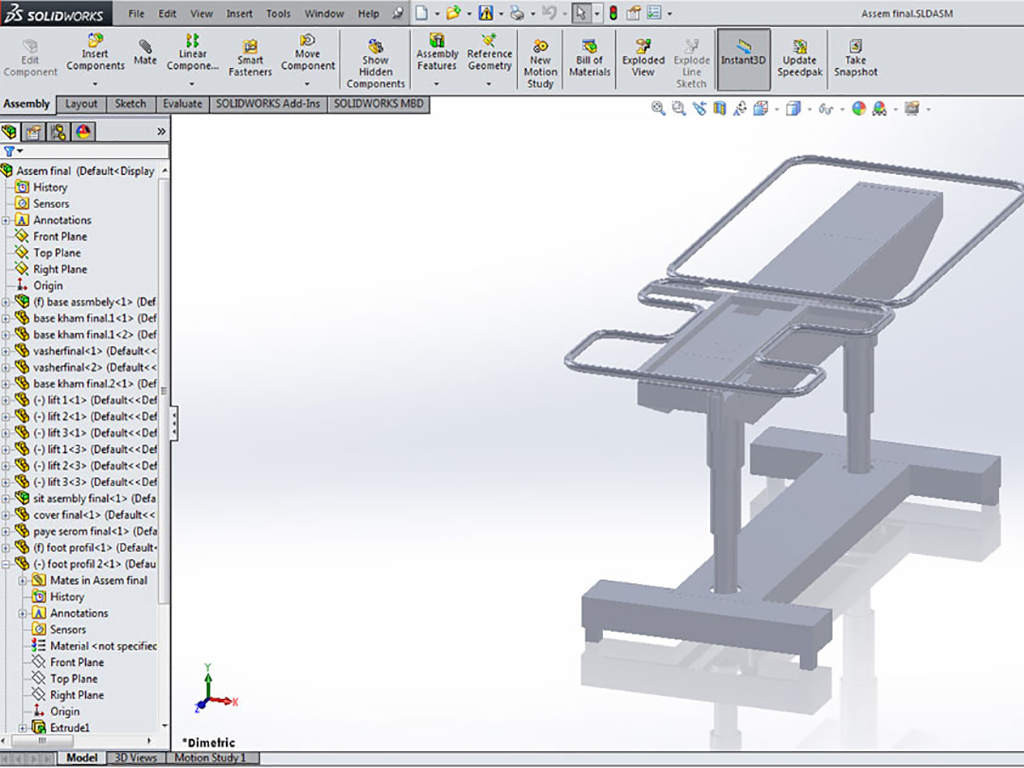Click Show Hidden Components icon
Image resolution: width=1024 pixels, height=768 pixels.
tap(376, 63)
